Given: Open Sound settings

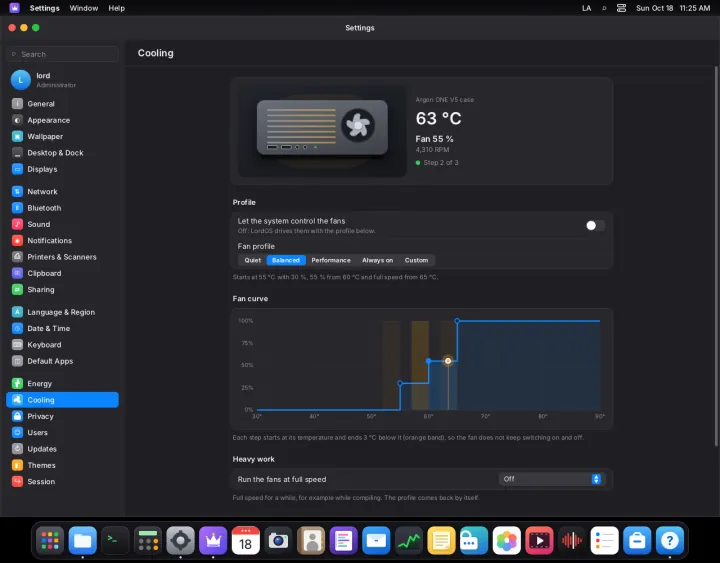Looking at the screenshot, I should coord(62,224).
